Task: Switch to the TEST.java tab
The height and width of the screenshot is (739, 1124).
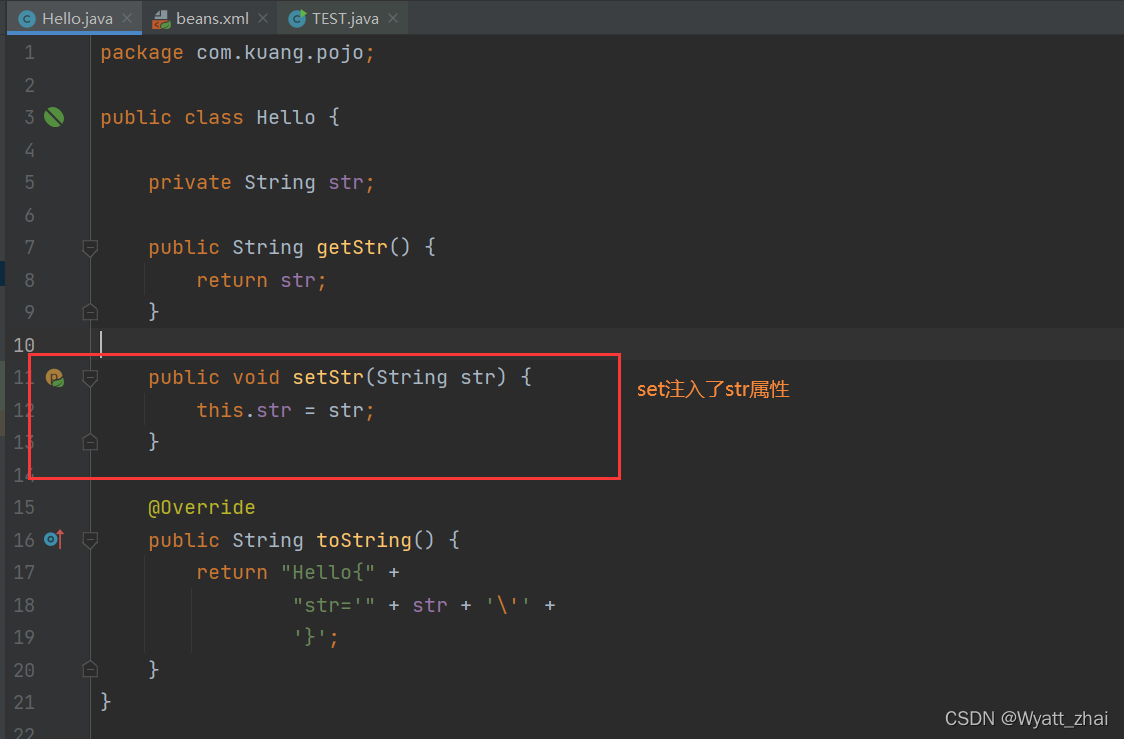Action: tap(343, 18)
